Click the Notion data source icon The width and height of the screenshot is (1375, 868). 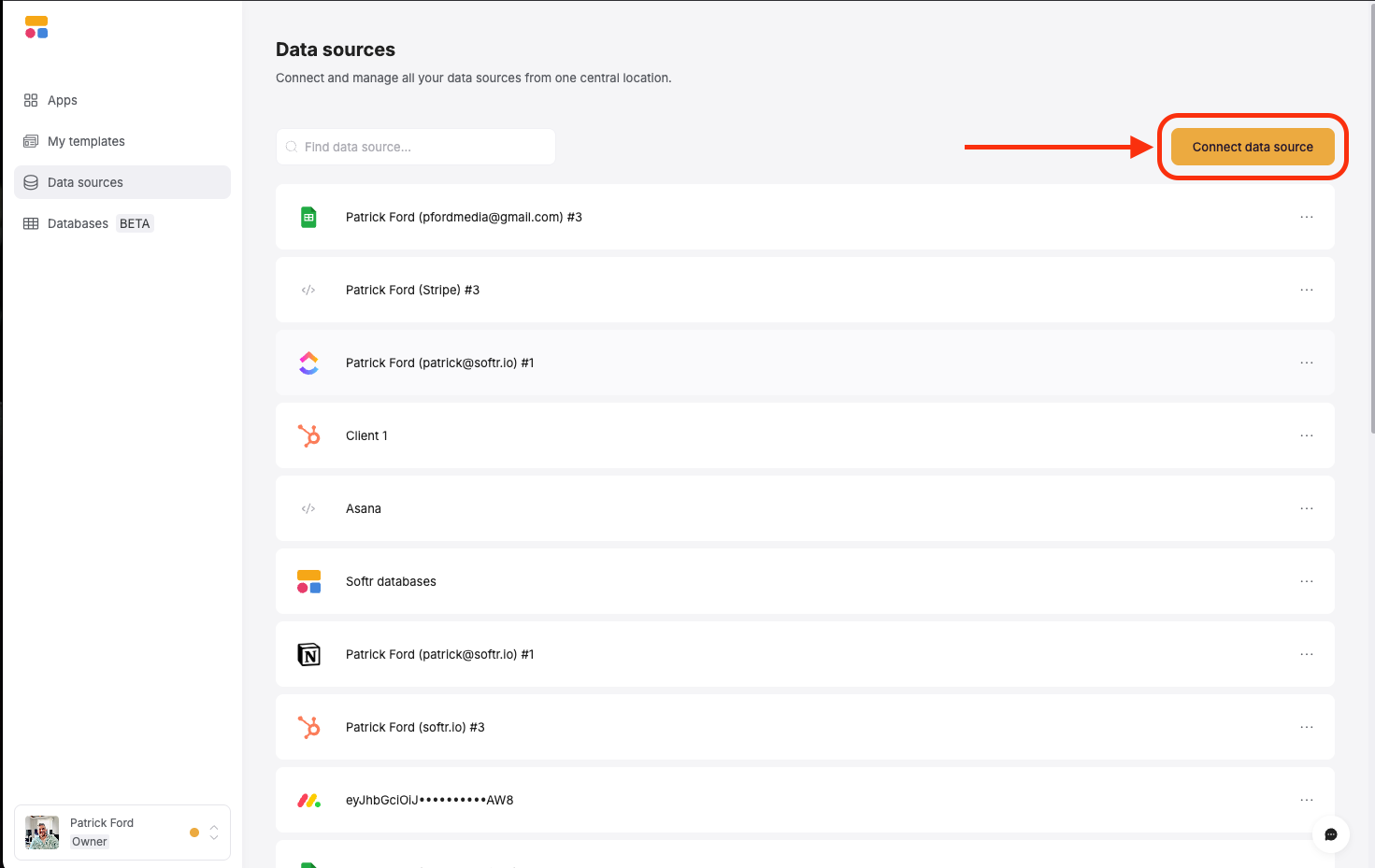click(308, 654)
